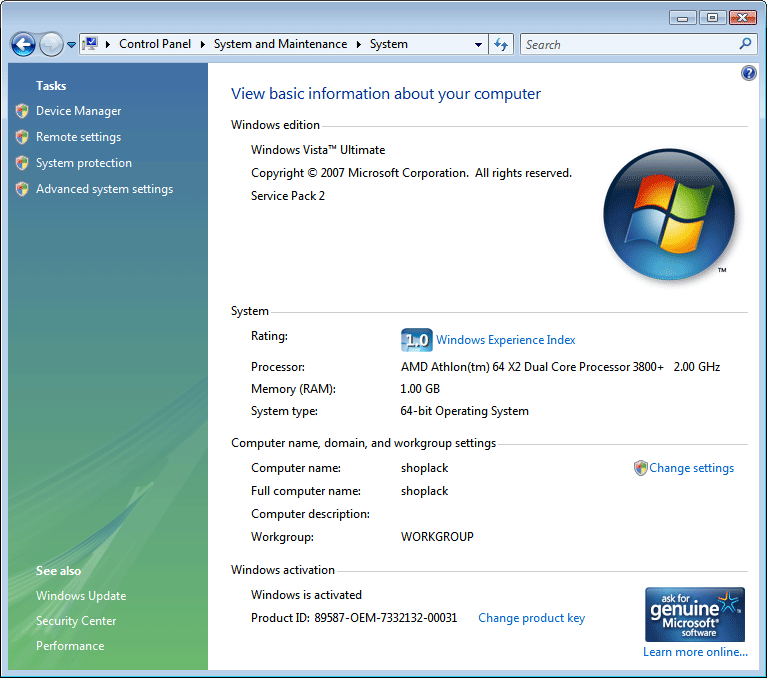Open Remote settings task link
The height and width of the screenshot is (678, 767).
pos(78,137)
